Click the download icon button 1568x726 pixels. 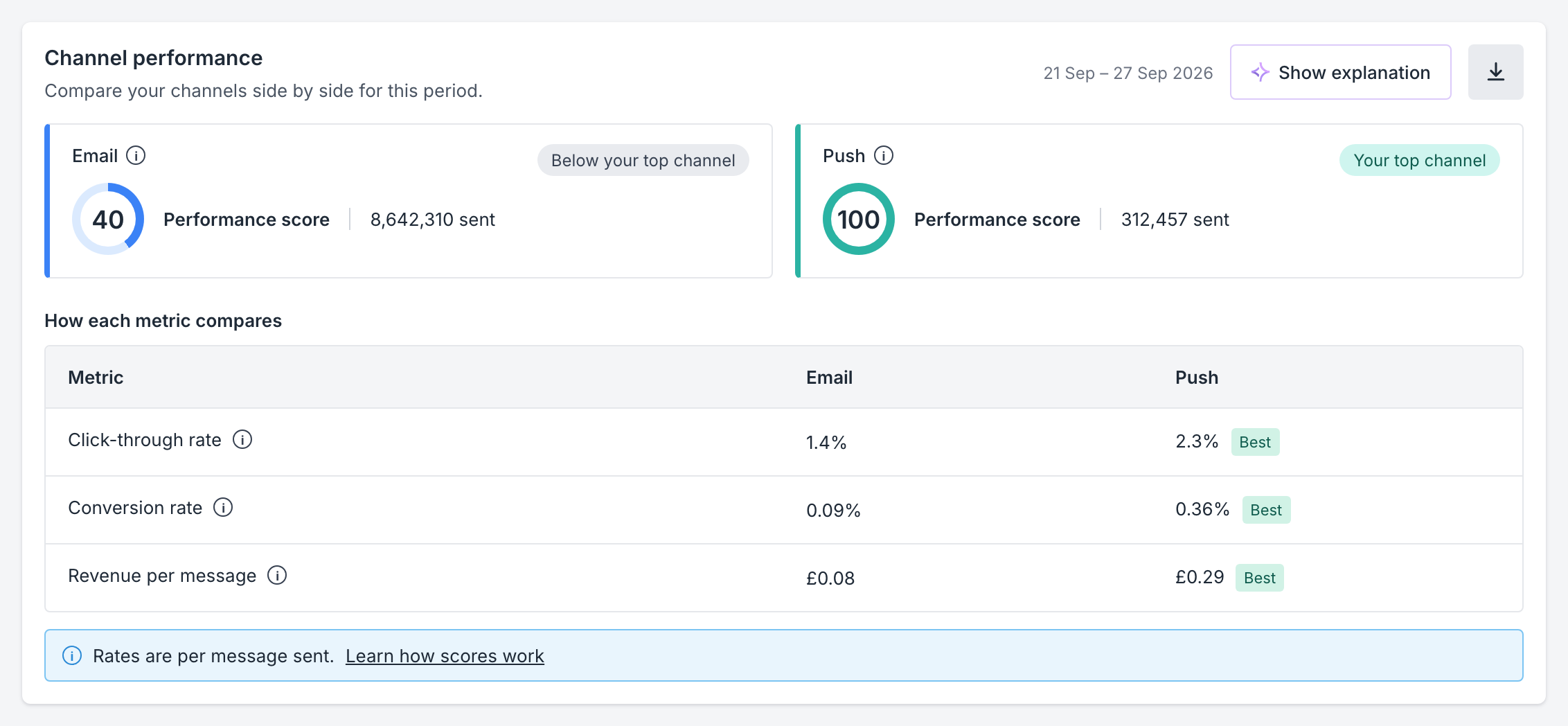point(1495,72)
